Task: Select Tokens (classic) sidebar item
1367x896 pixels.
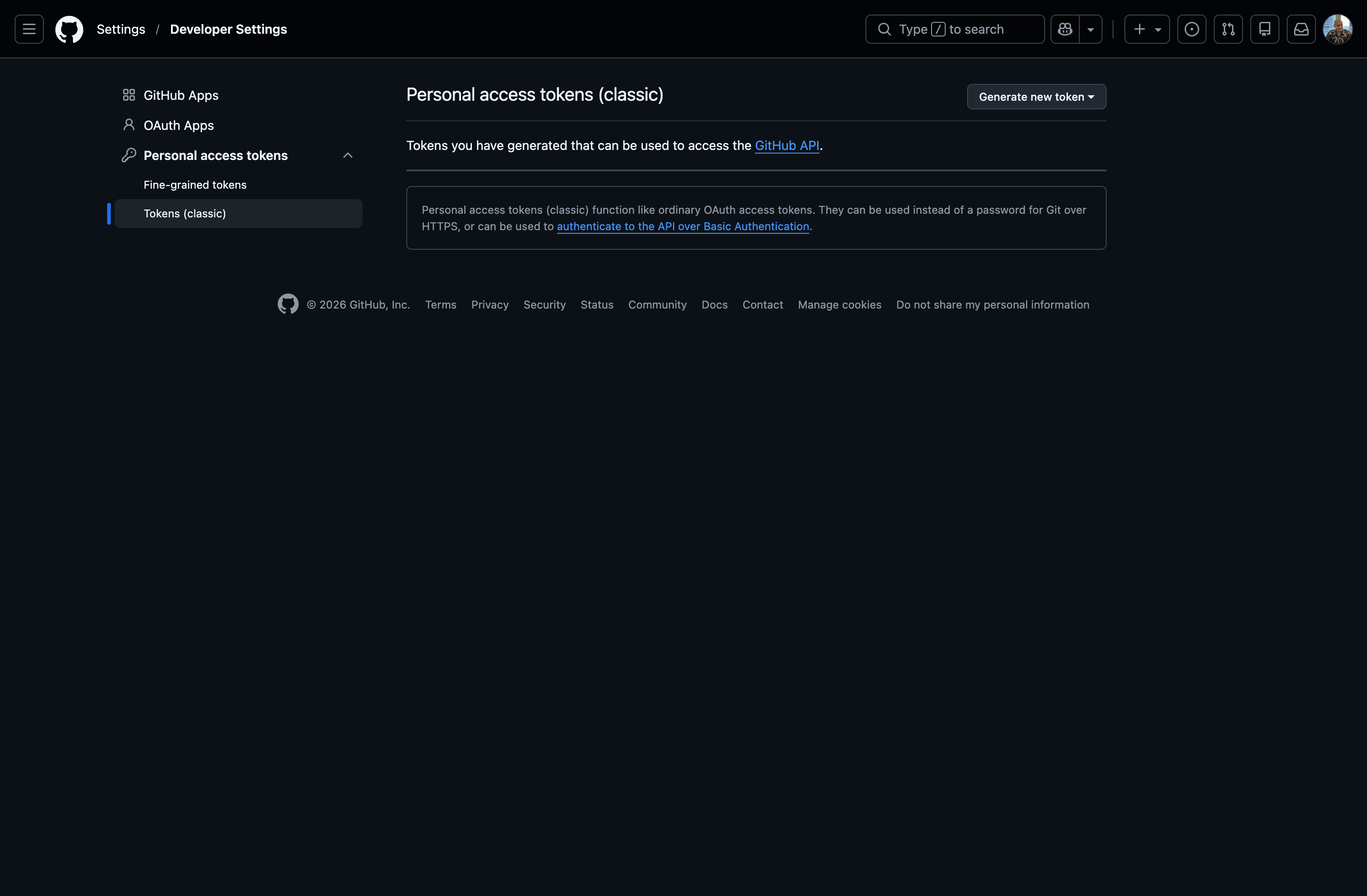Action: point(238,214)
